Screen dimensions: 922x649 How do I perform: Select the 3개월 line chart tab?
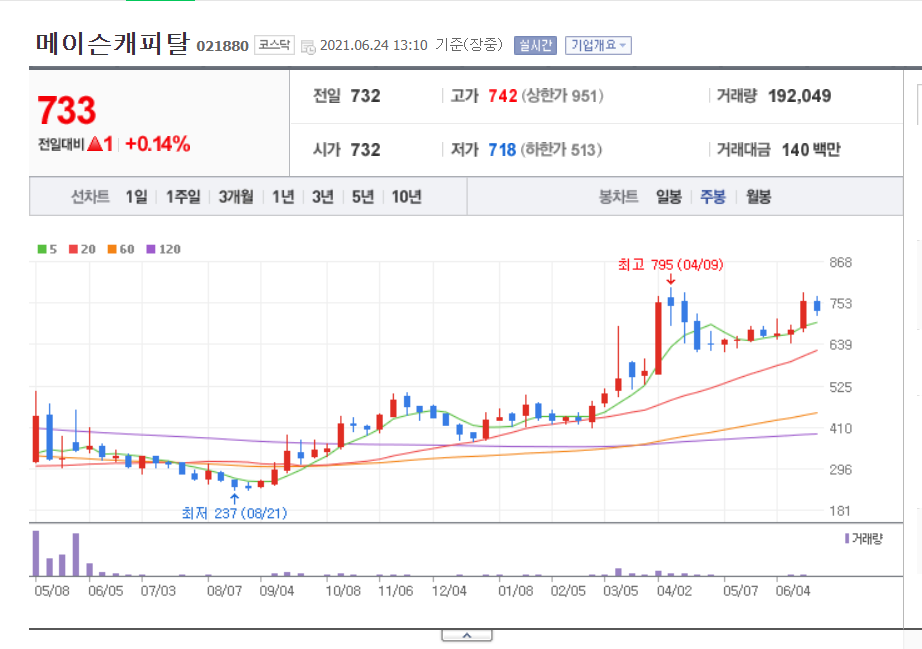[x=236, y=196]
